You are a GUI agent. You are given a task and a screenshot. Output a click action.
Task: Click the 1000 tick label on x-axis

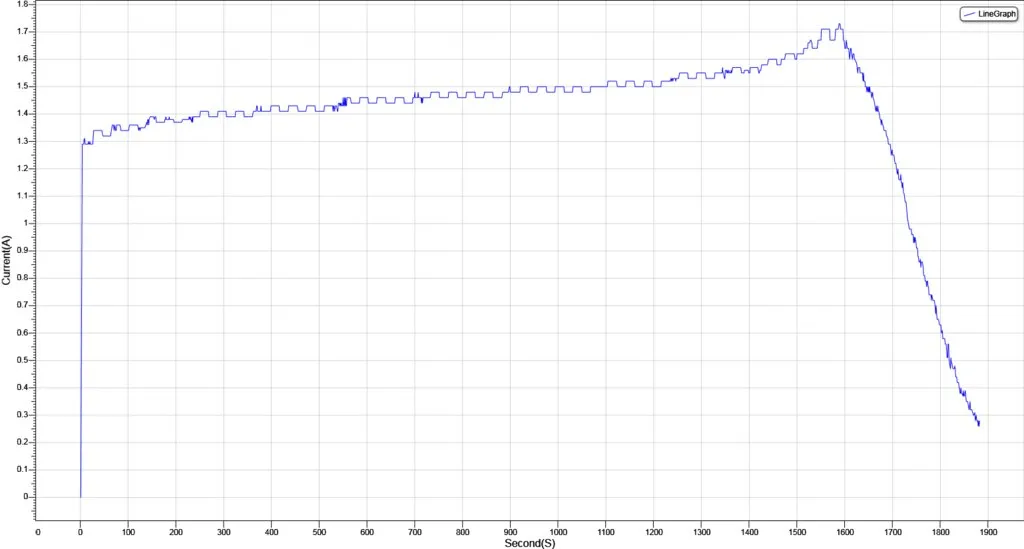pyautogui.click(x=558, y=532)
